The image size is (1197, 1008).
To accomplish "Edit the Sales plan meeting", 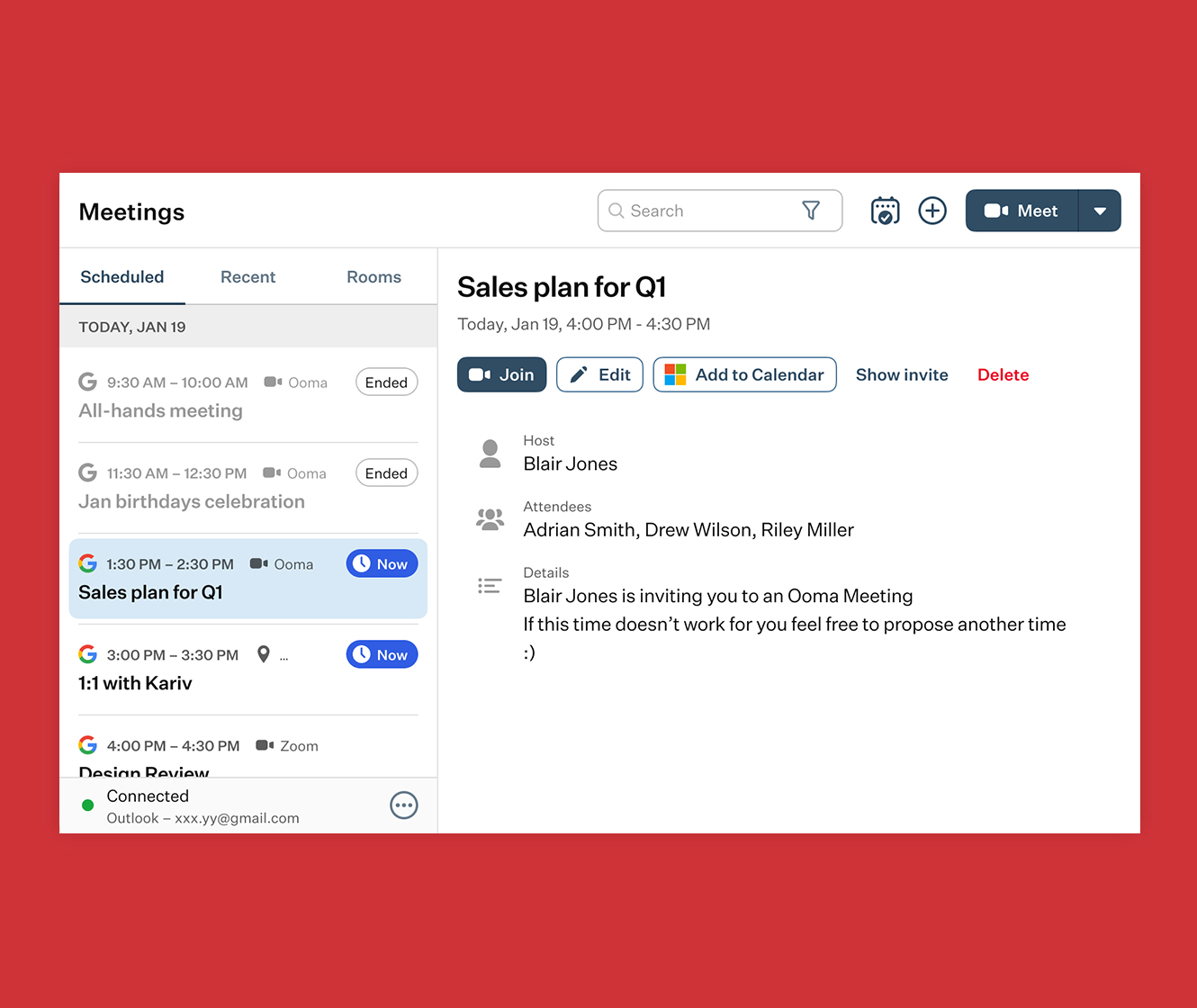I will (599, 375).
